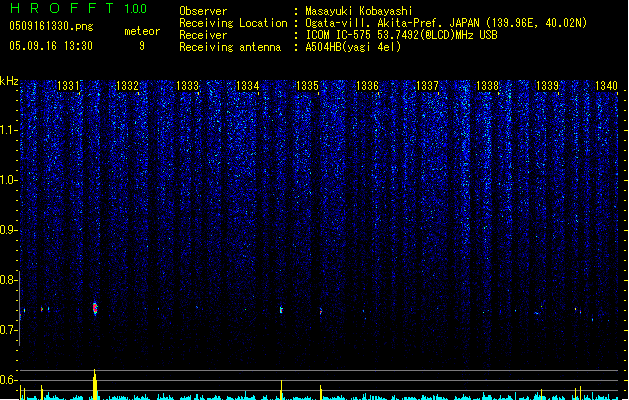The height and width of the screenshot is (400, 629).
Task: Click the 0.8 kHz axis label
Action: pyautogui.click(x=9, y=280)
